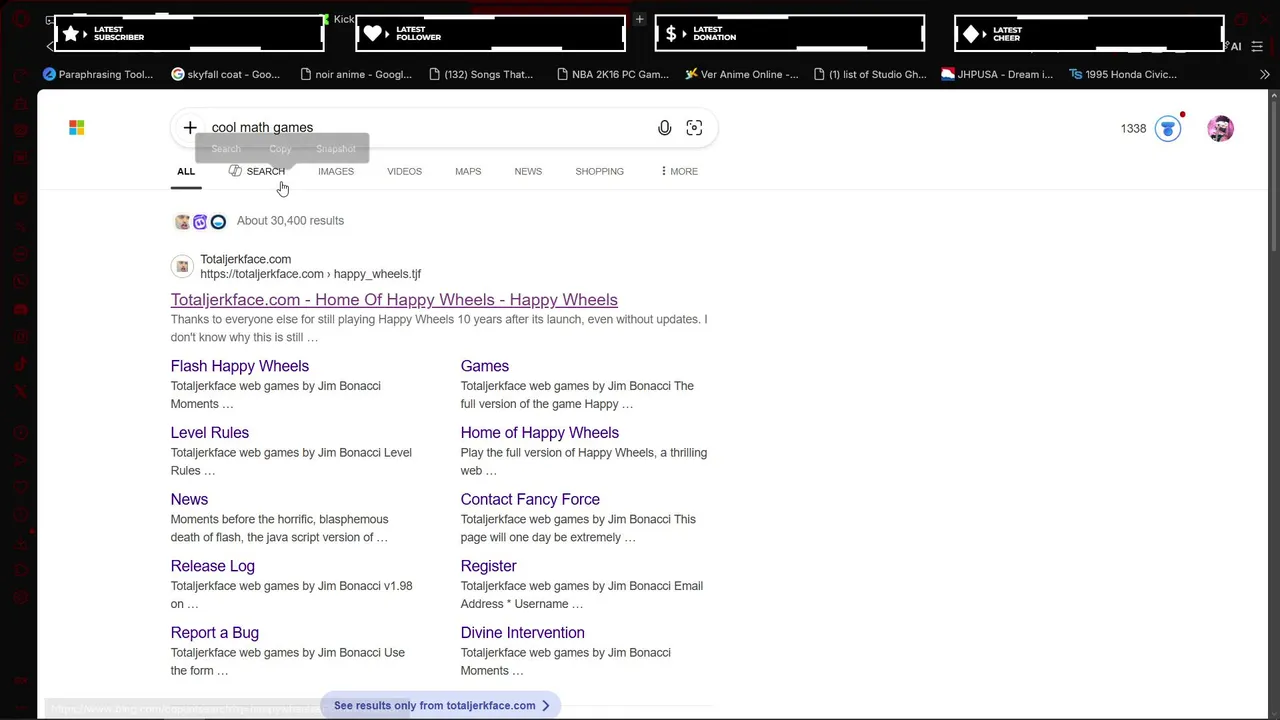
Task: Open the Ver Anime Online bookmark
Action: [741, 74]
